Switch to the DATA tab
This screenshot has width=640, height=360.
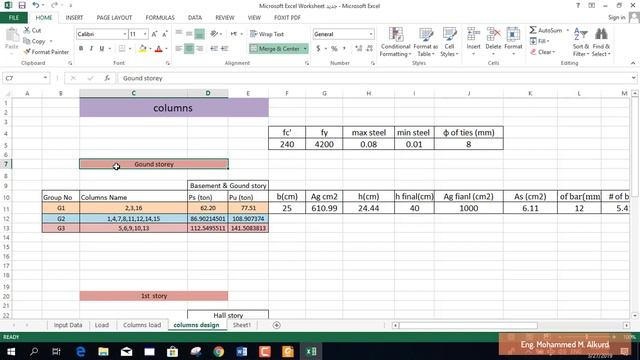(195, 18)
